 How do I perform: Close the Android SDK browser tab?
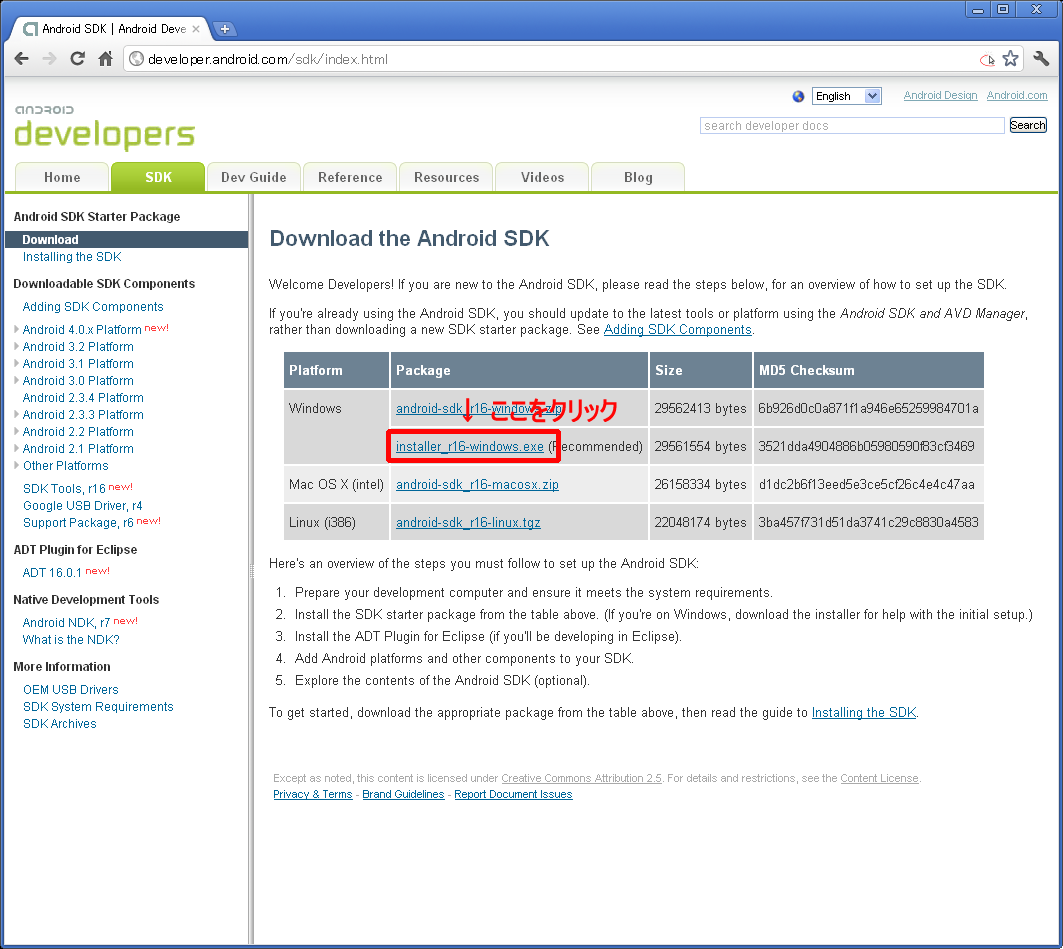[196, 29]
